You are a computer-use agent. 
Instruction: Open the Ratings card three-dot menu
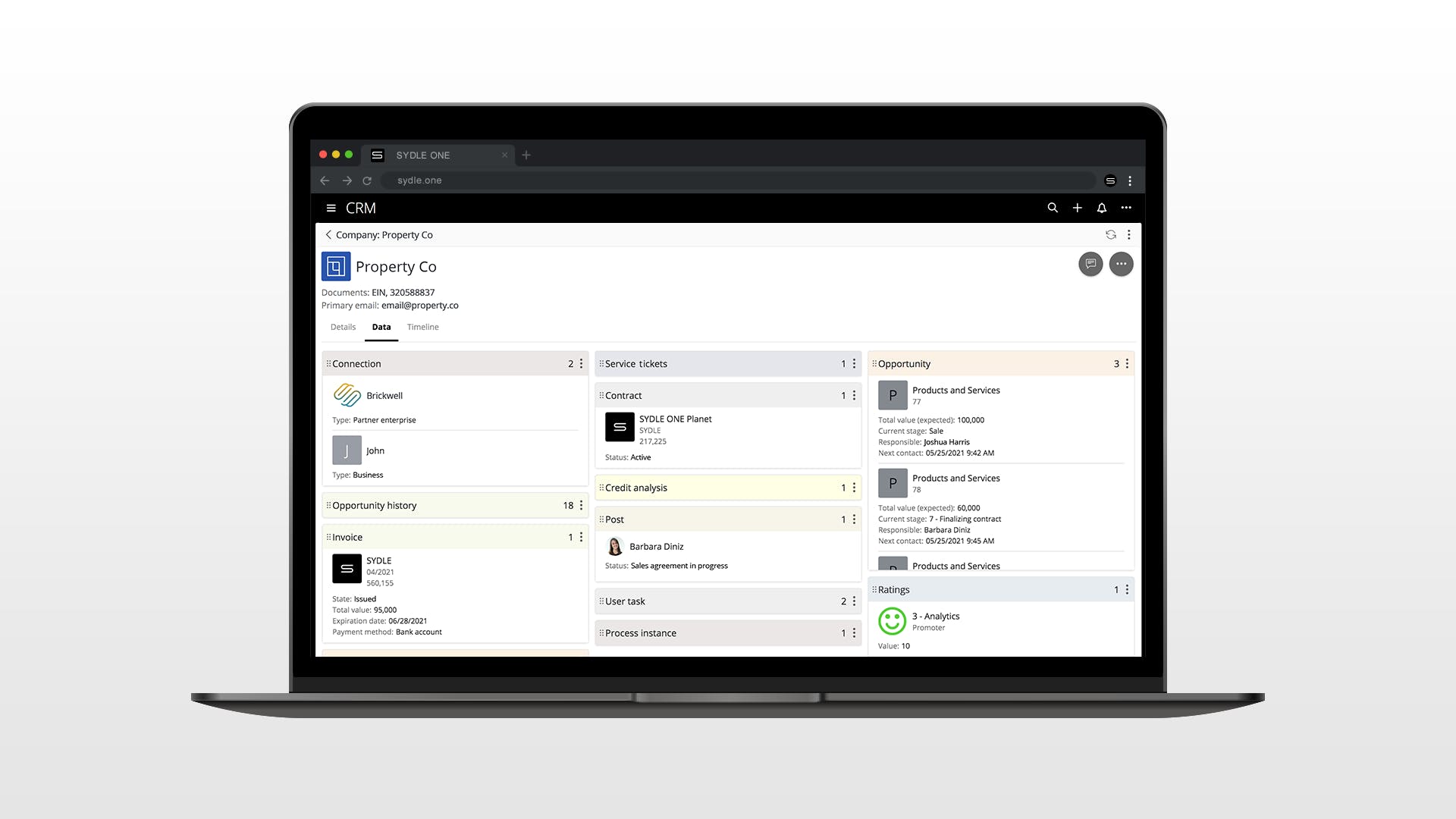tap(1127, 590)
